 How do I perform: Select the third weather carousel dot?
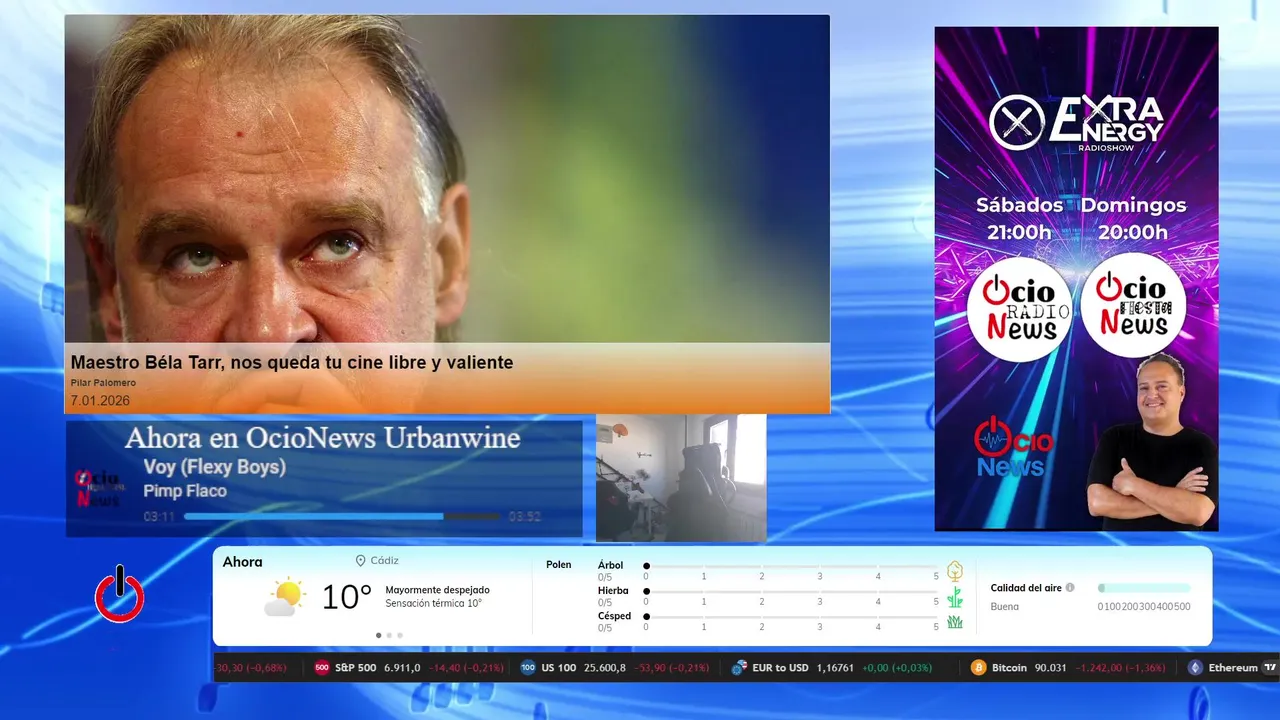coord(400,635)
